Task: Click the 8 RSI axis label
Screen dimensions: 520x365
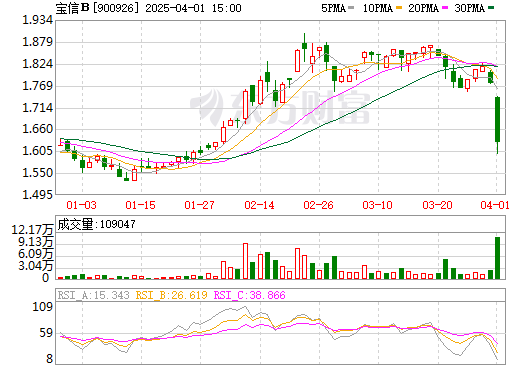Action: coord(49,359)
